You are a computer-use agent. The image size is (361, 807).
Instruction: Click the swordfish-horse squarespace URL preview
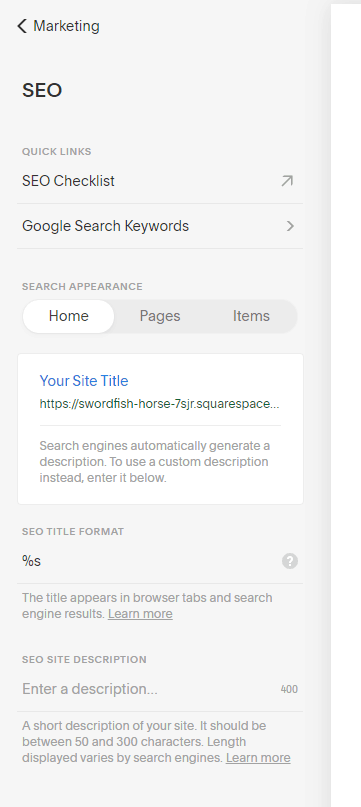pyautogui.click(x=160, y=404)
